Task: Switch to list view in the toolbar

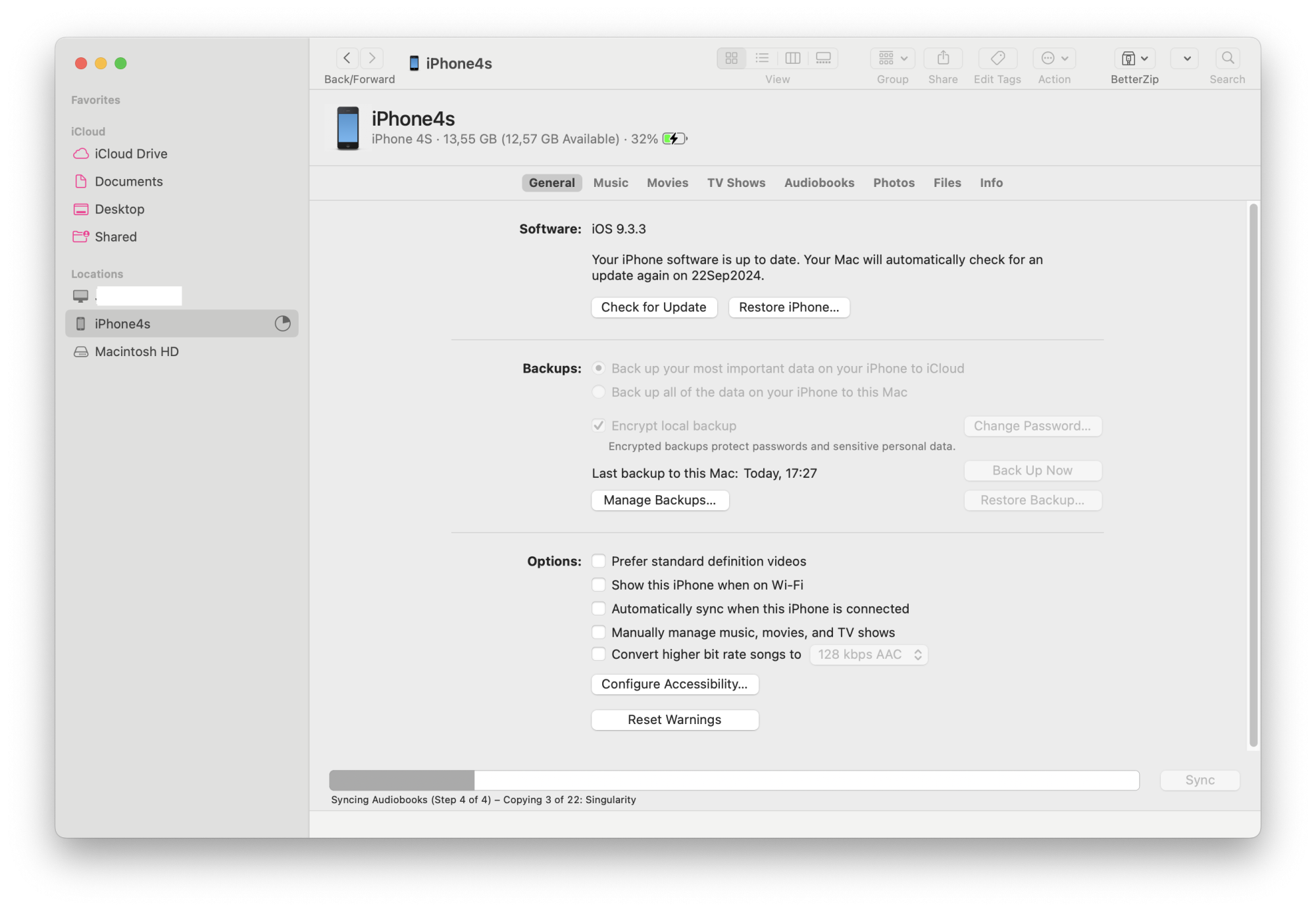Action: coord(762,58)
